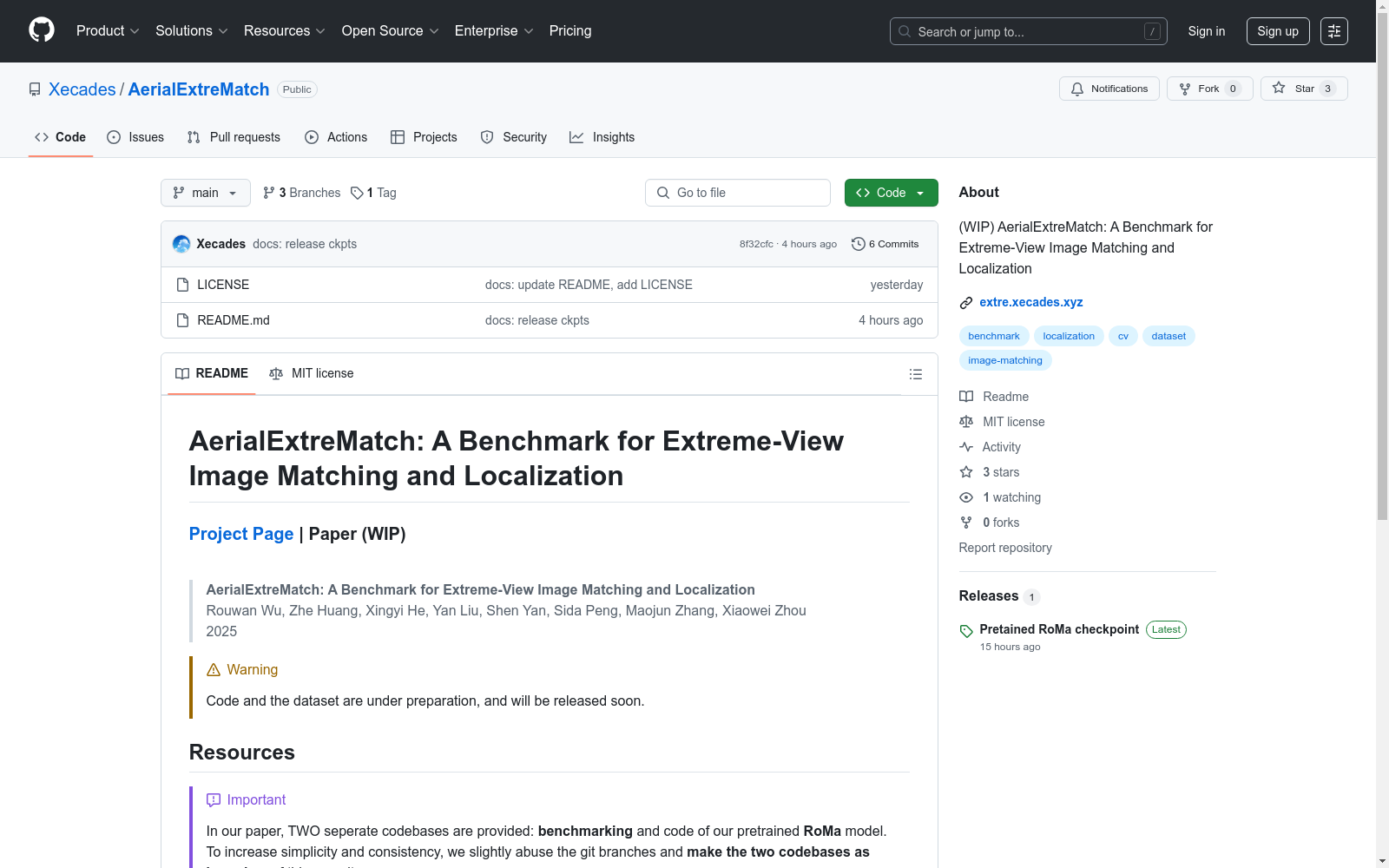Fork the repository
The width and height of the screenshot is (1389, 868).
tap(1210, 89)
